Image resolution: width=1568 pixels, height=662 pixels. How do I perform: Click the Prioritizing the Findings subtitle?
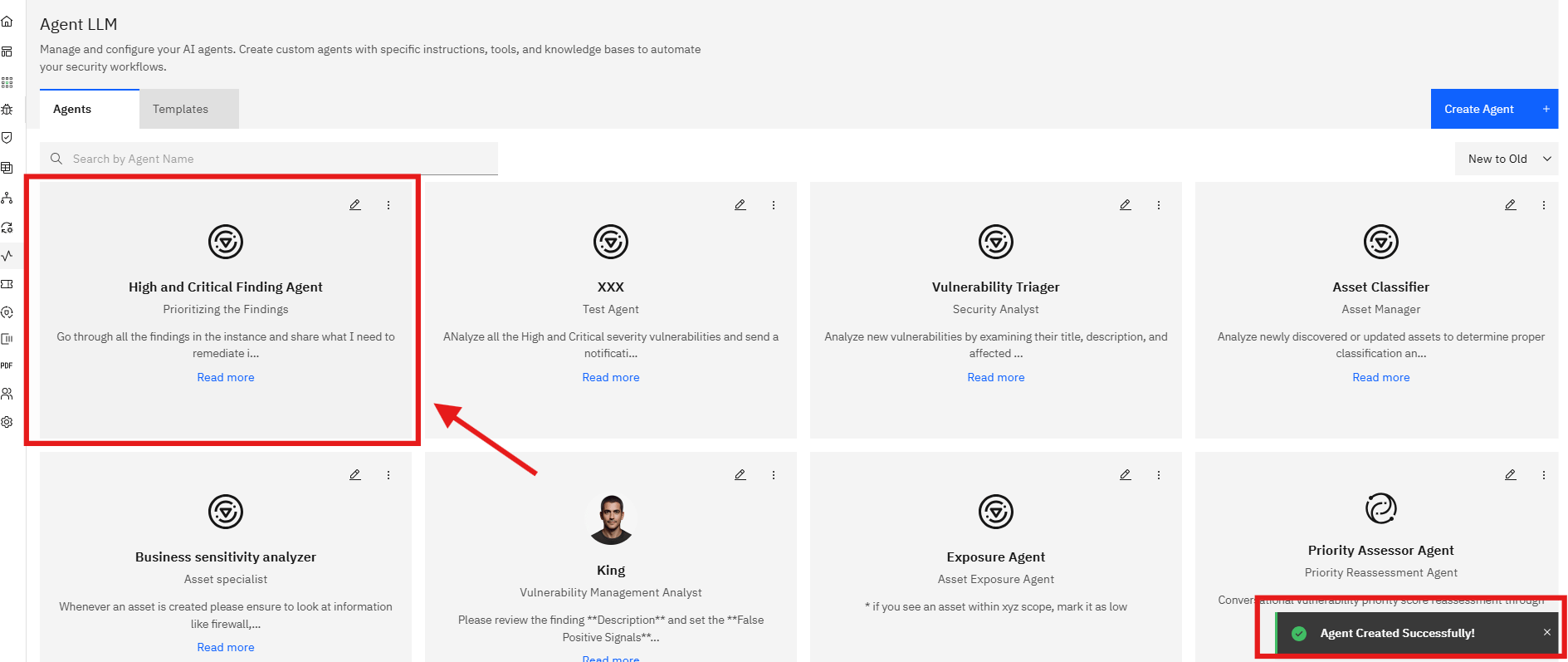pyautogui.click(x=226, y=309)
